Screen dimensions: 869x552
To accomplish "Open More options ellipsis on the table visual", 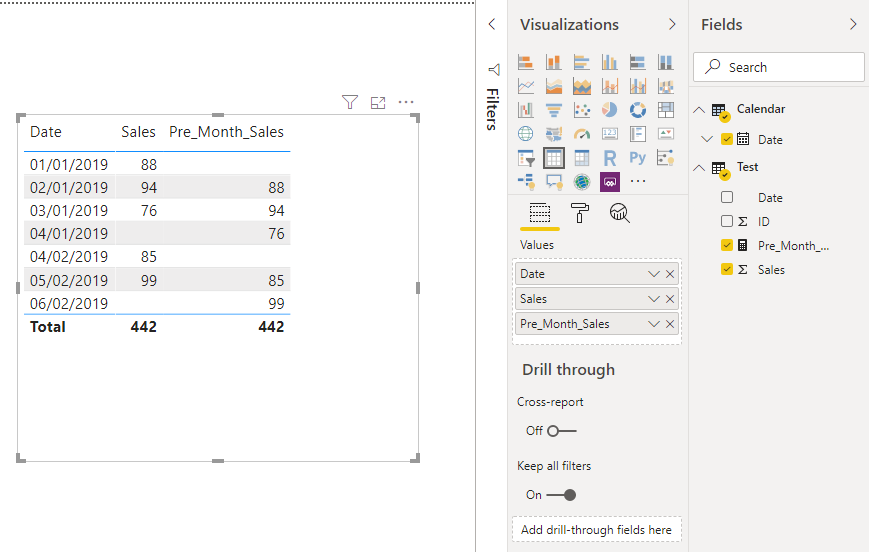I will [x=406, y=102].
